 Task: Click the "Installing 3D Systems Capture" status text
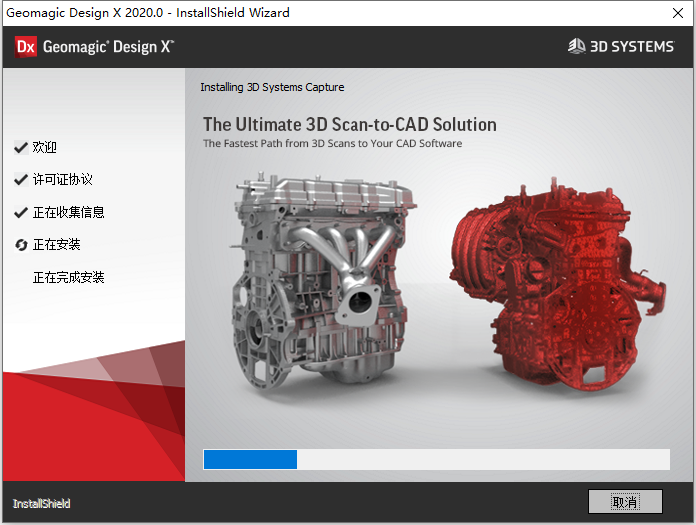point(272,87)
